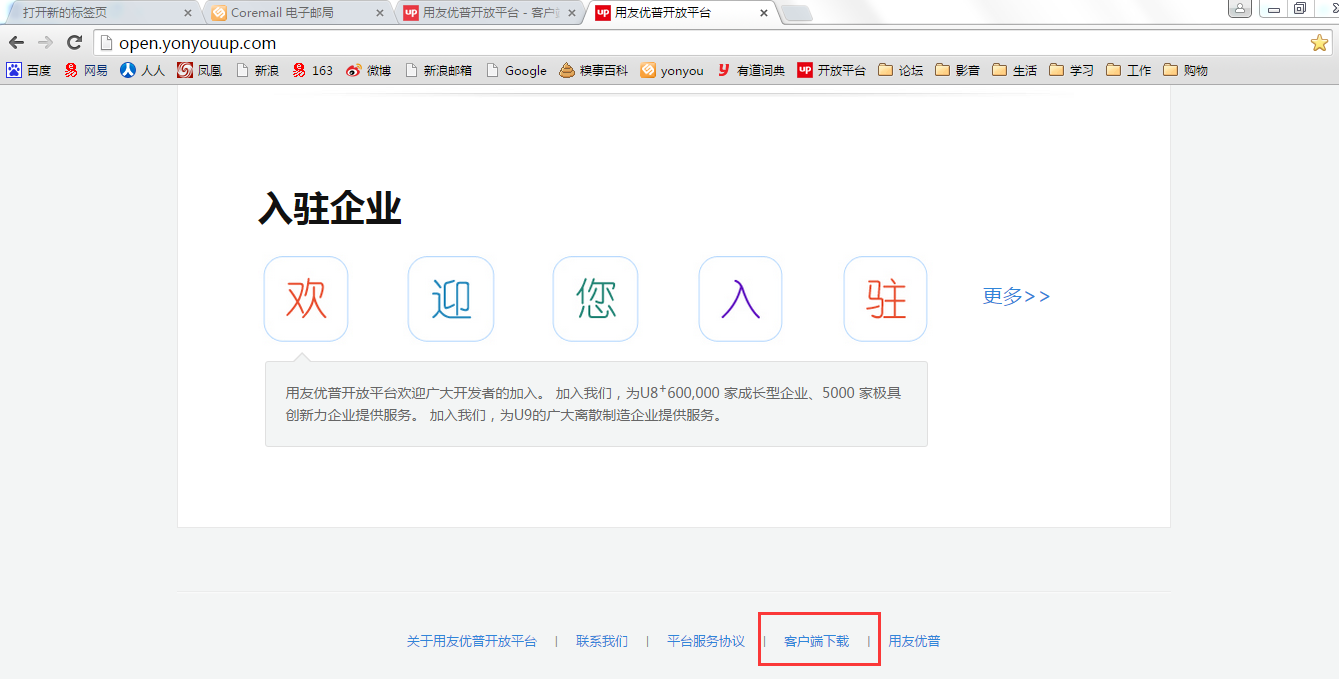Open the Chrome user profile button

[1240, 9]
